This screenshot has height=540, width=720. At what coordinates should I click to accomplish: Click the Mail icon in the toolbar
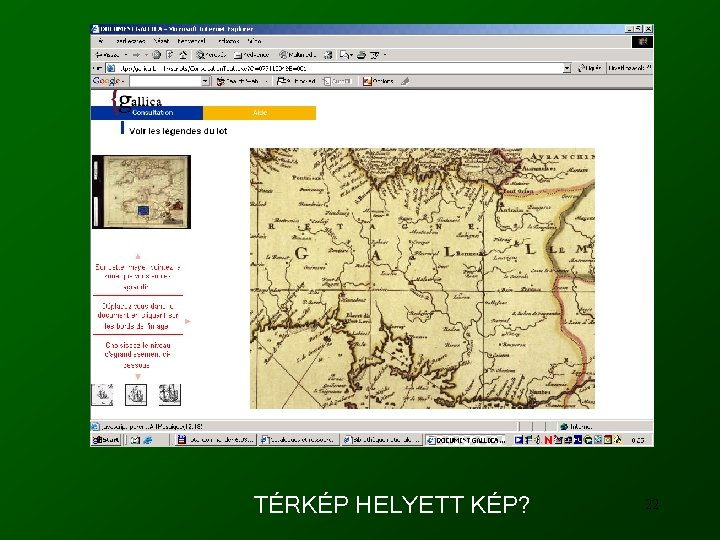point(344,55)
